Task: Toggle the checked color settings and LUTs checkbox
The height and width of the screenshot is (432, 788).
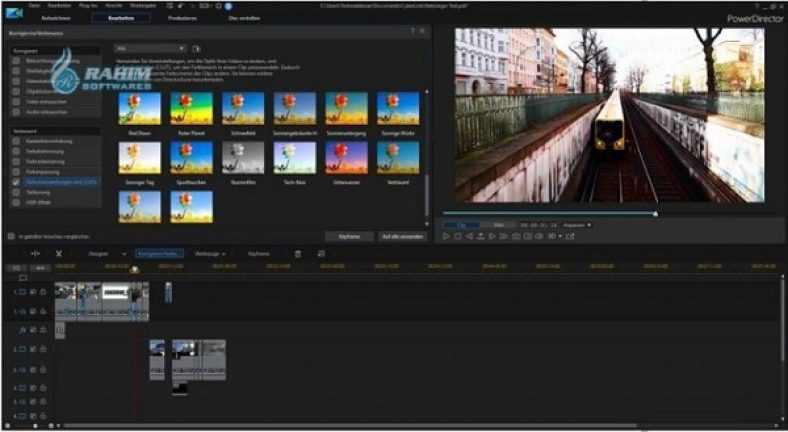Action: click(x=16, y=183)
